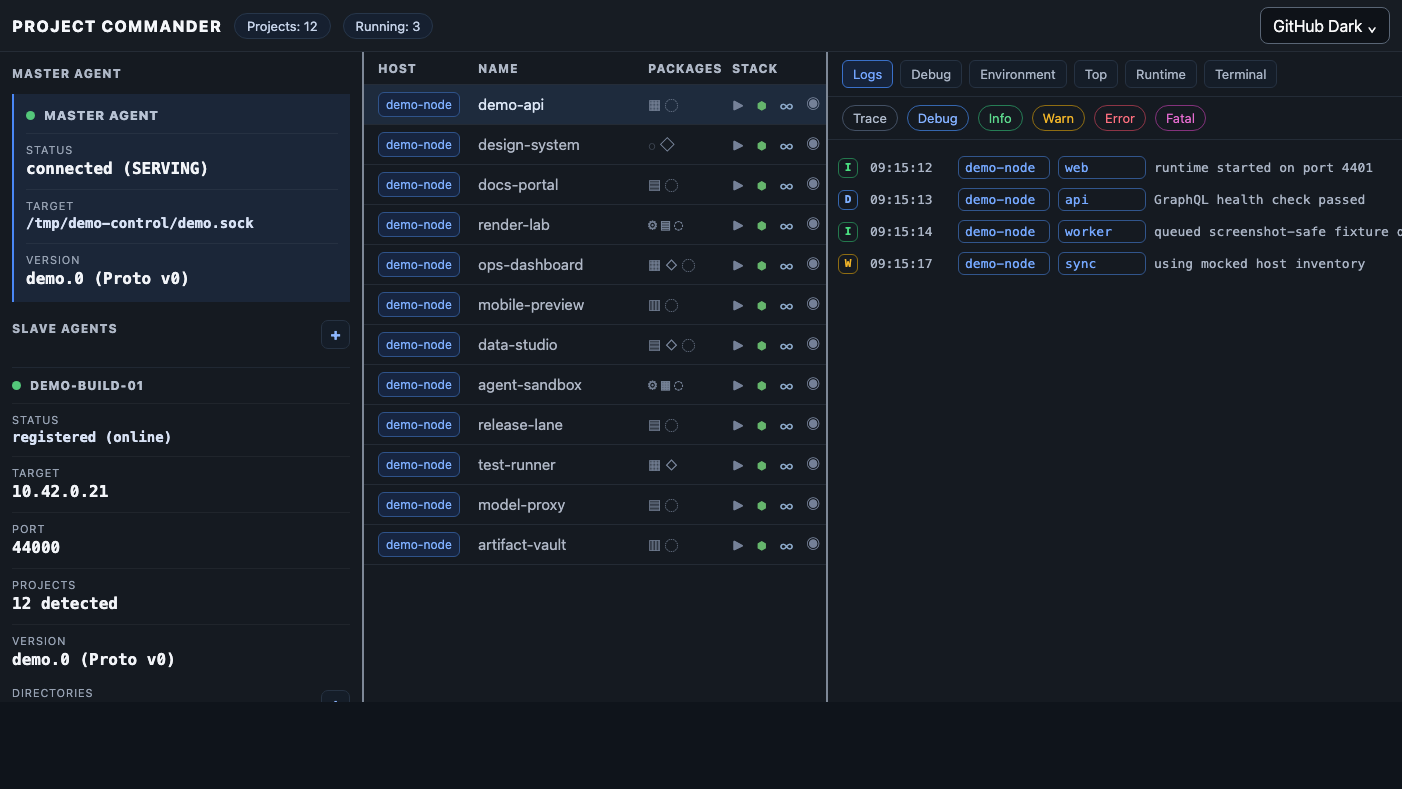Screen dimensions: 1402x789
Task: Start the demo-api project with its play icon
Action: (x=738, y=105)
